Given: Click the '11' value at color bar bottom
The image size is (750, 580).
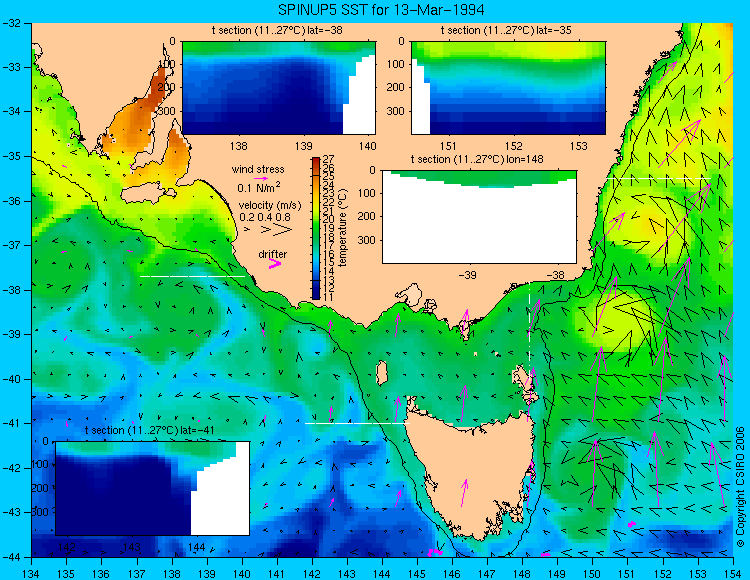Looking at the screenshot, I should coord(328,296).
